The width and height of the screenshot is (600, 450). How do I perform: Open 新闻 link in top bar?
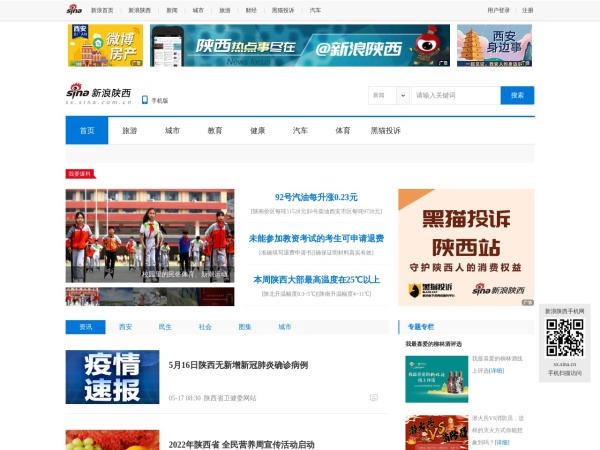tap(172, 10)
